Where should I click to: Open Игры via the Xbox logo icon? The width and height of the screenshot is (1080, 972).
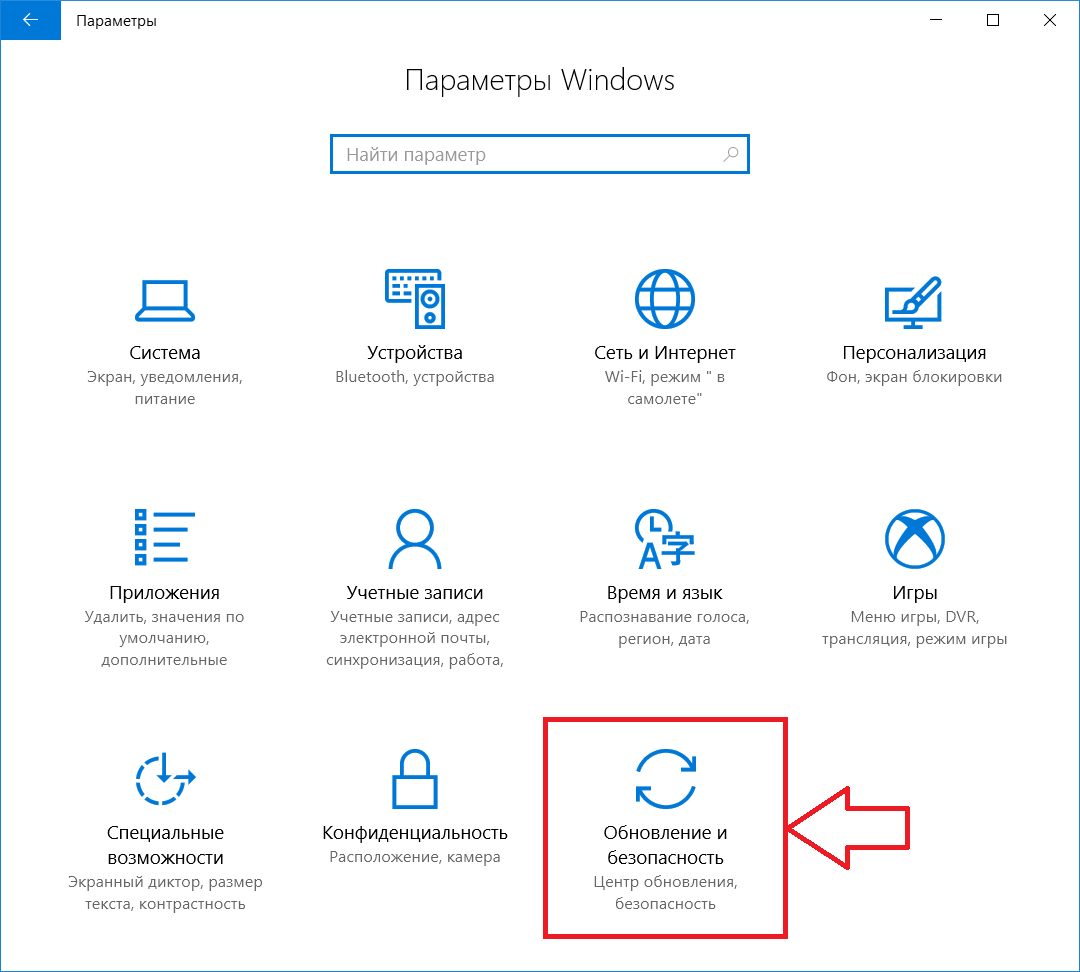[x=914, y=538]
